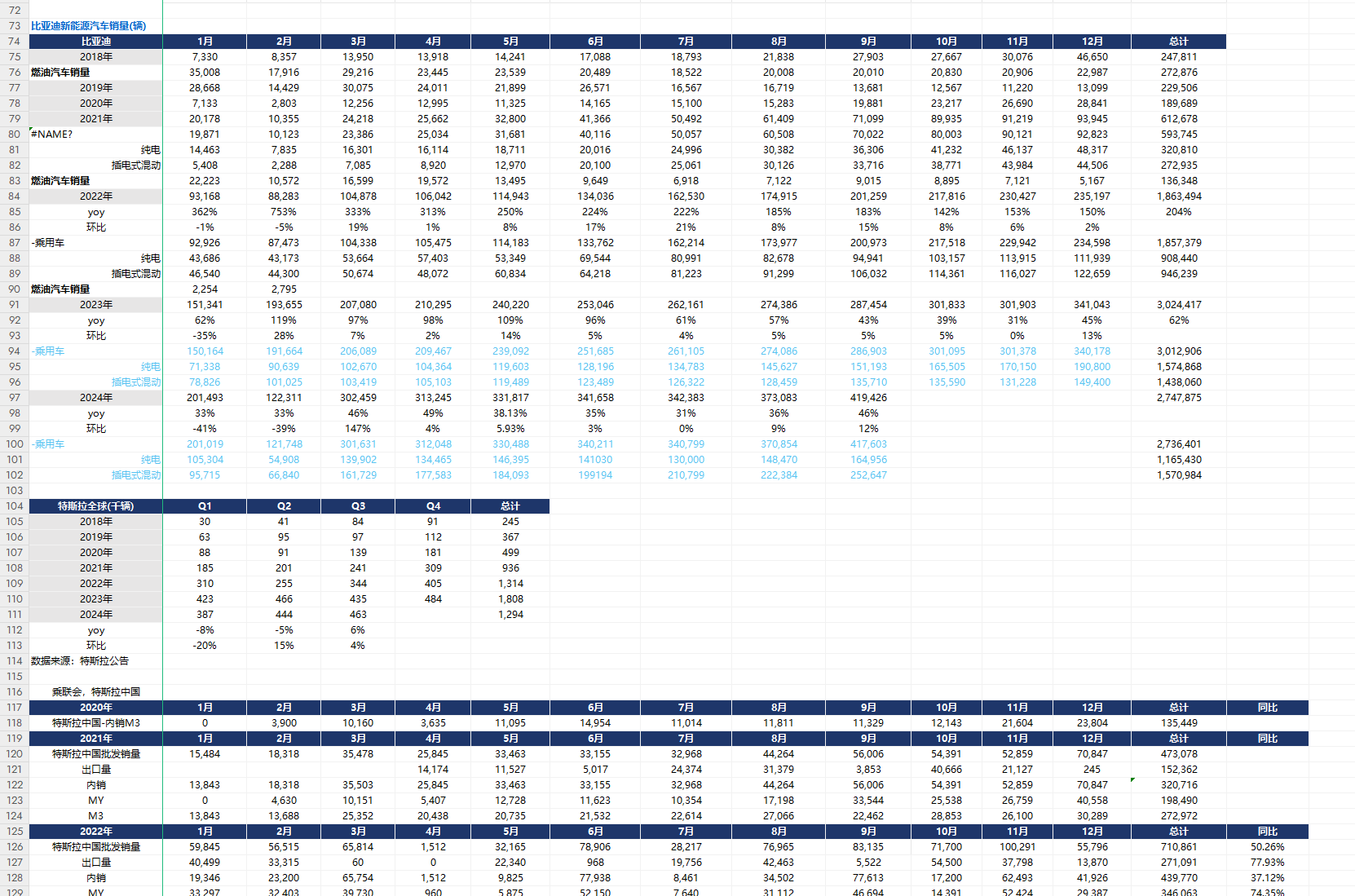Select the 总计 header beside Q4
Screen dimensions: 1355x896
510,506
